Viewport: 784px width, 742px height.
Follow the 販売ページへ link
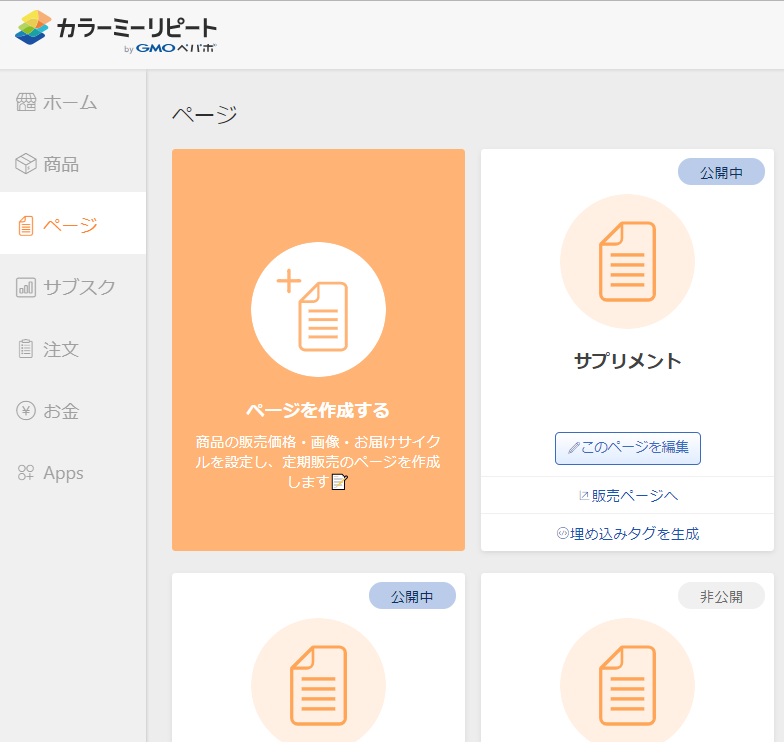(x=628, y=496)
